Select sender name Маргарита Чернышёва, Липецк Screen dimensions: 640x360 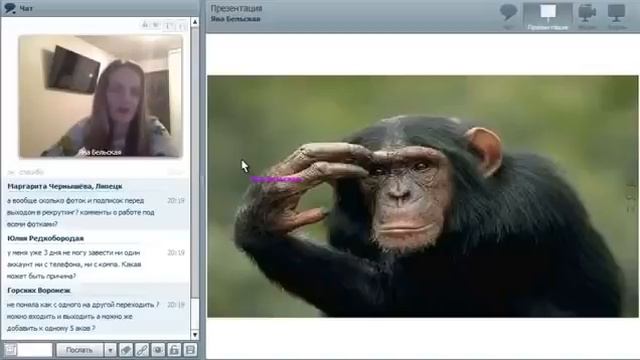coord(65,186)
